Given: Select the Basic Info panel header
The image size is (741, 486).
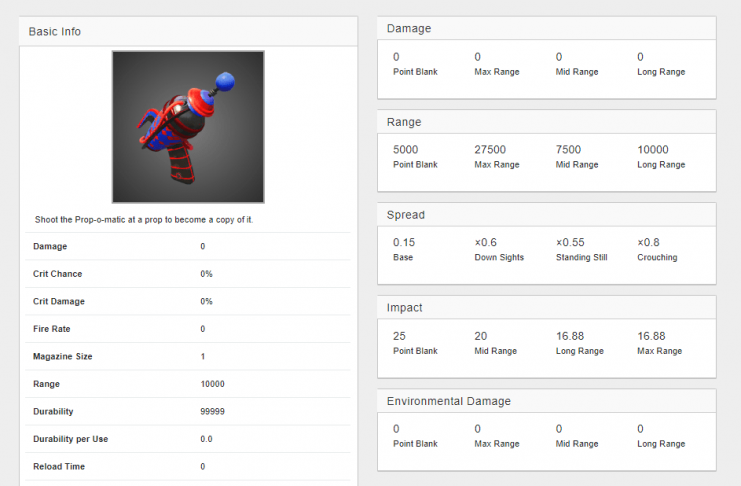Looking at the screenshot, I should pos(188,32).
